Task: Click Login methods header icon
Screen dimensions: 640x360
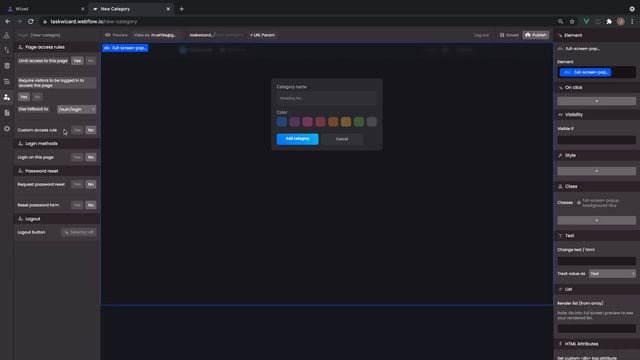Action: coord(20,143)
